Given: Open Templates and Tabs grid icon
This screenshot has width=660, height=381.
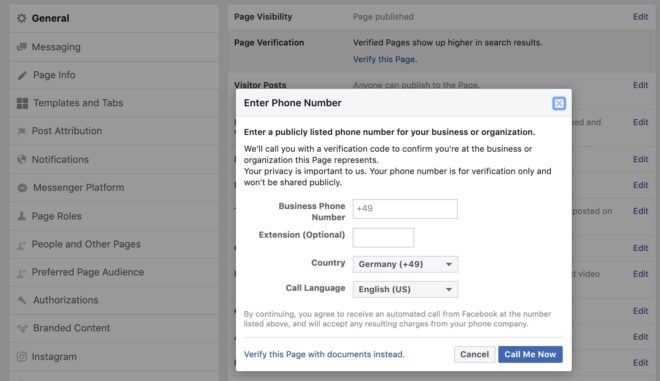Looking at the screenshot, I should [22, 103].
